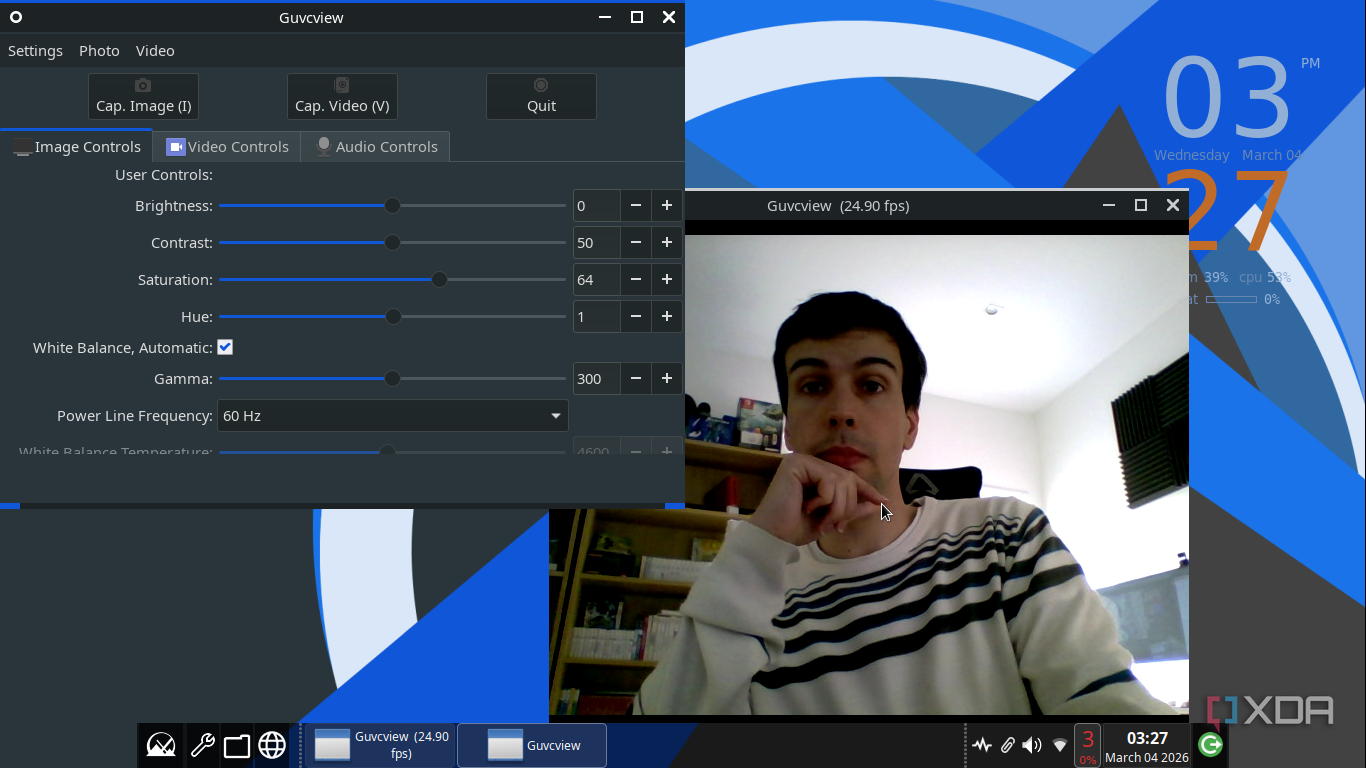
Task: Decrease Brightness with the minus button
Action: 636,206
